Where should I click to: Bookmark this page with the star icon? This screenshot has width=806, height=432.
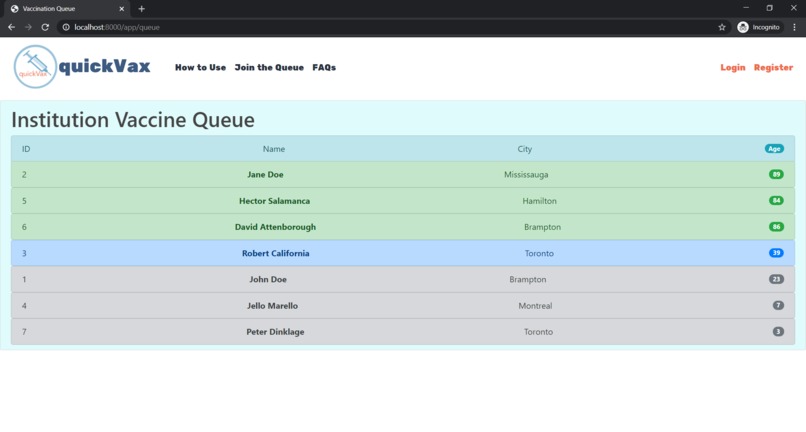pyautogui.click(x=722, y=27)
